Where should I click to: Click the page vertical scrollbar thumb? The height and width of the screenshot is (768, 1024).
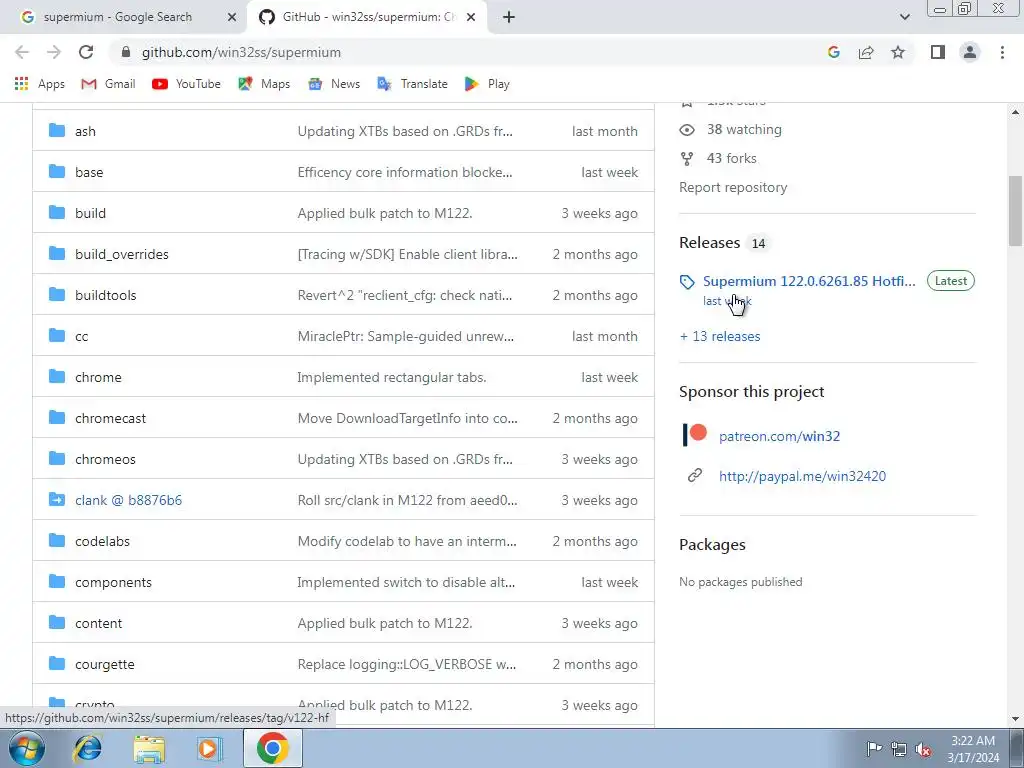(x=1016, y=210)
